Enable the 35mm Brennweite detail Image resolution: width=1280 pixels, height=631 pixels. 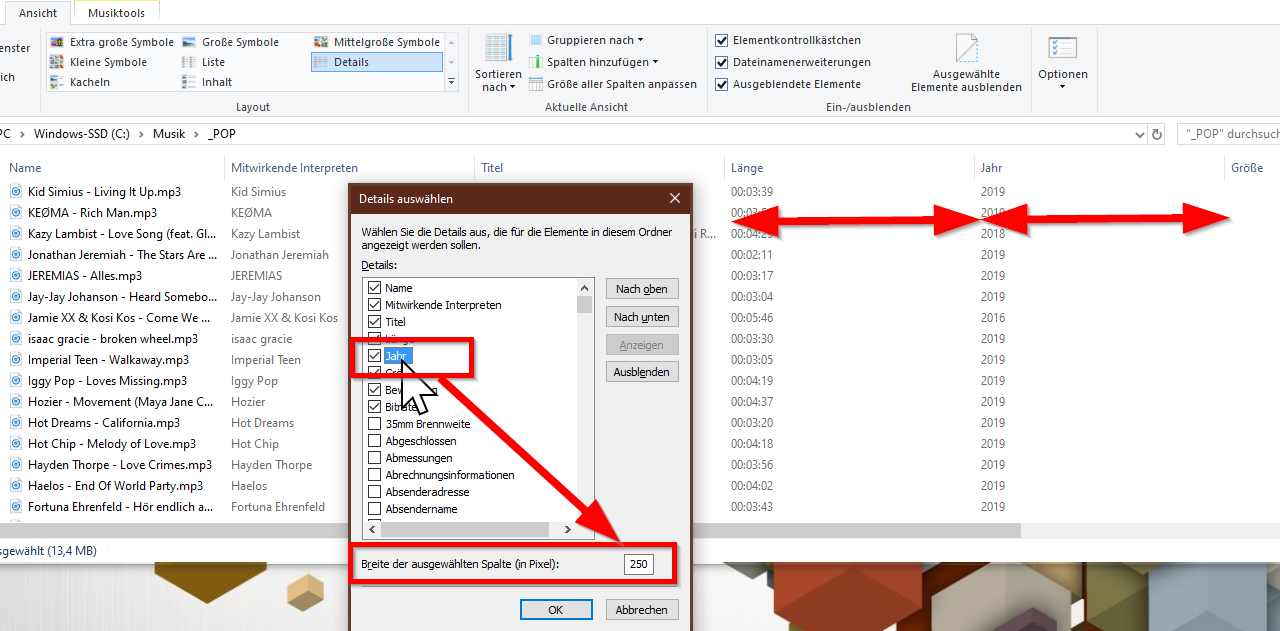tap(375, 424)
